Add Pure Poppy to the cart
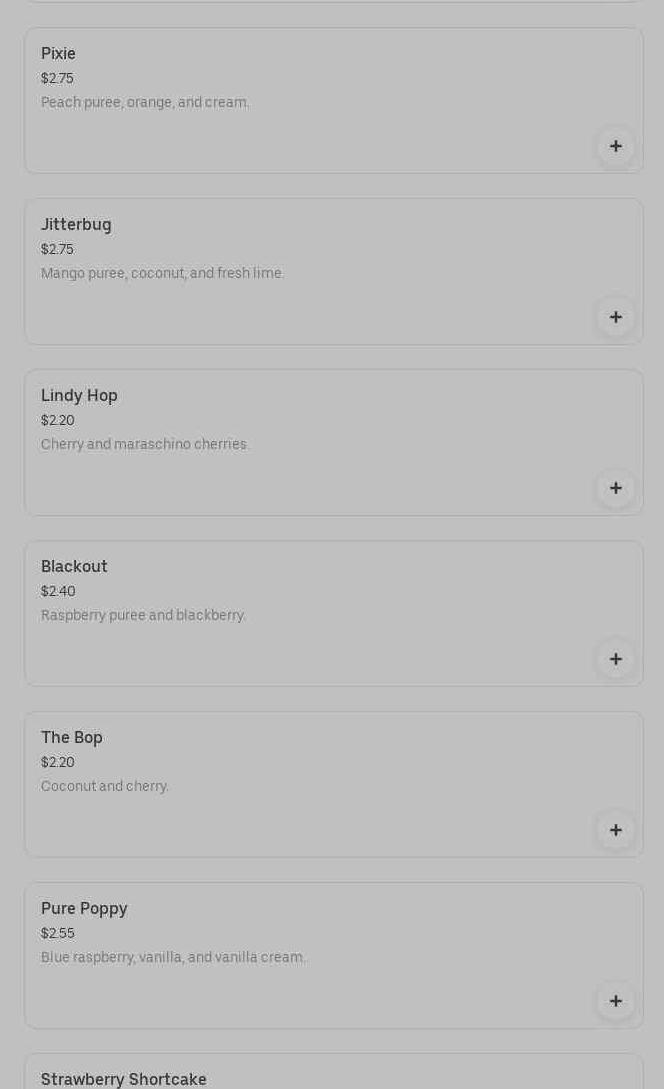 pos(615,1001)
